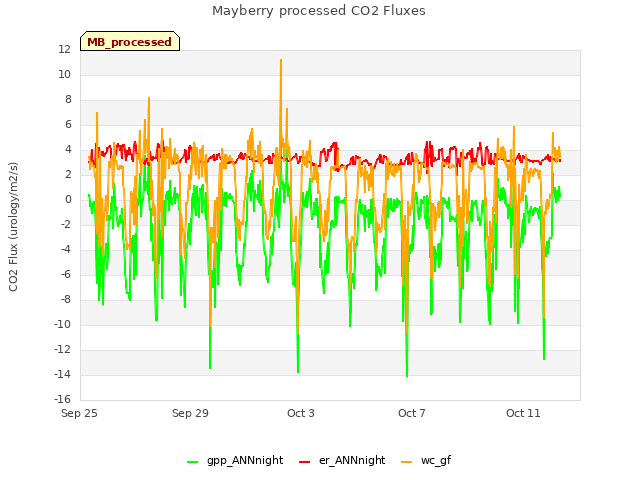Toggle the er_ANNnight legend entry

(342, 461)
